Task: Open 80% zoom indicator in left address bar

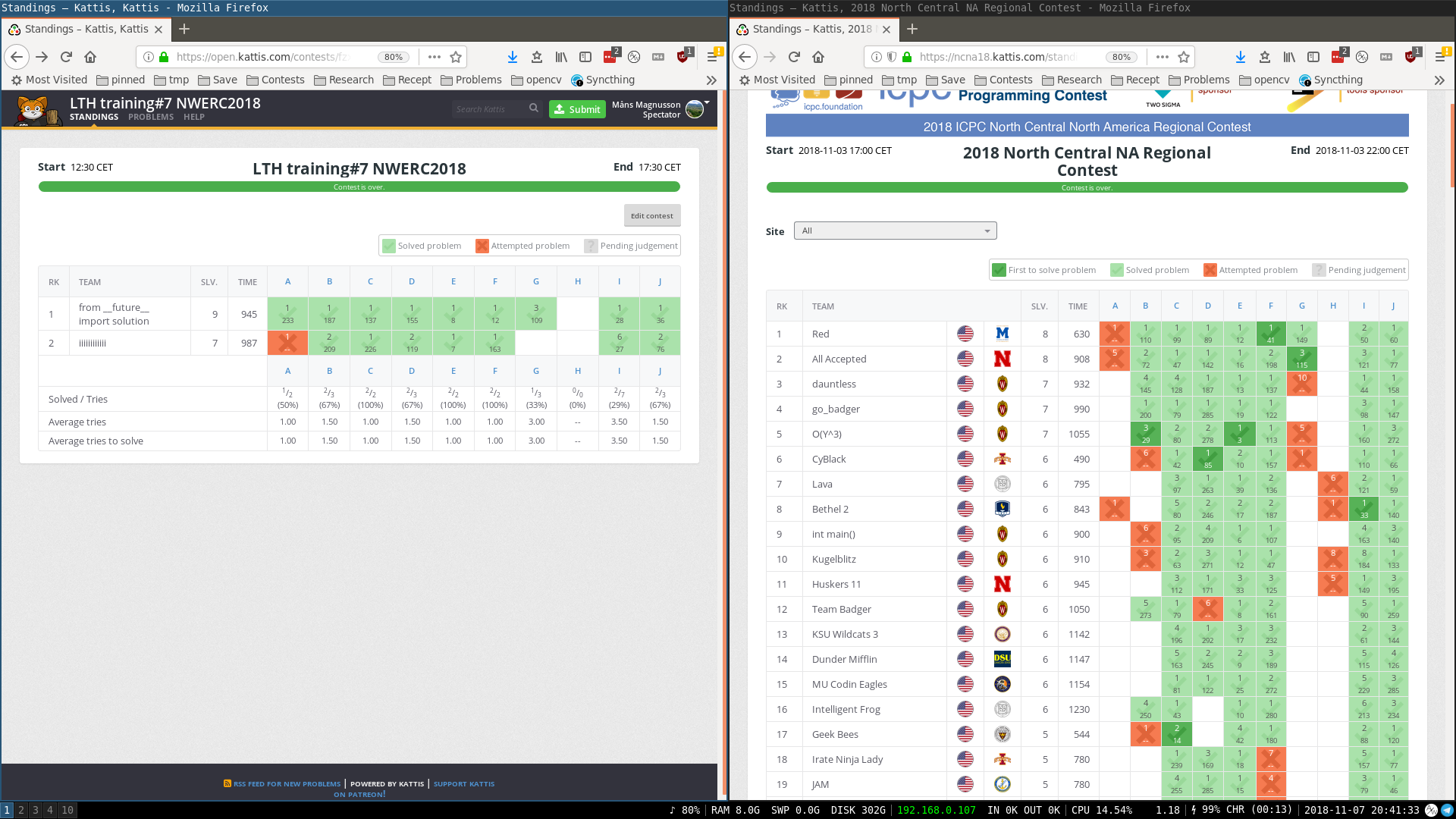Action: tap(394, 57)
